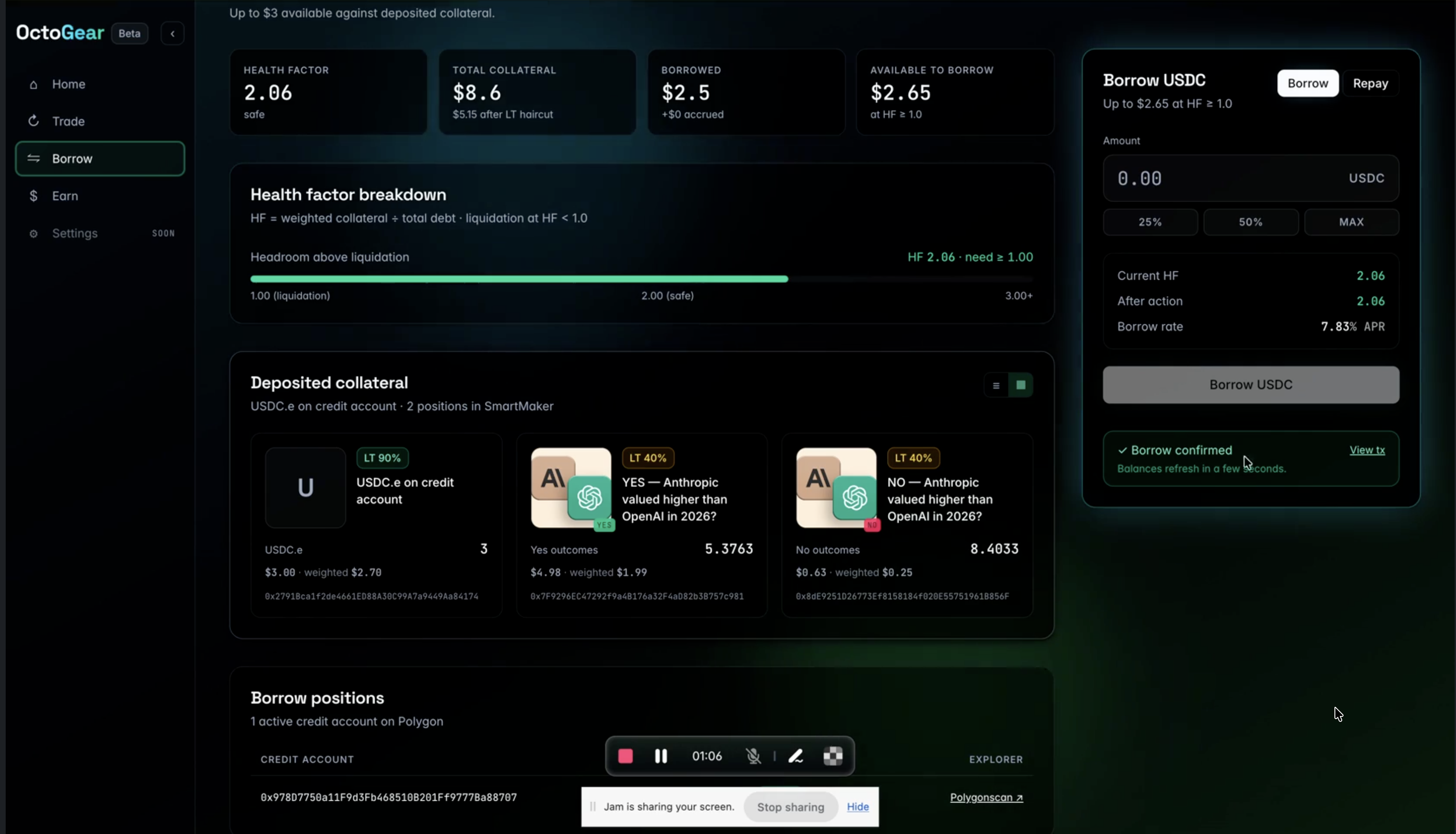Click the NO position address 0x8dE9251D...
Image resolution: width=1456 pixels, height=834 pixels.
902,596
